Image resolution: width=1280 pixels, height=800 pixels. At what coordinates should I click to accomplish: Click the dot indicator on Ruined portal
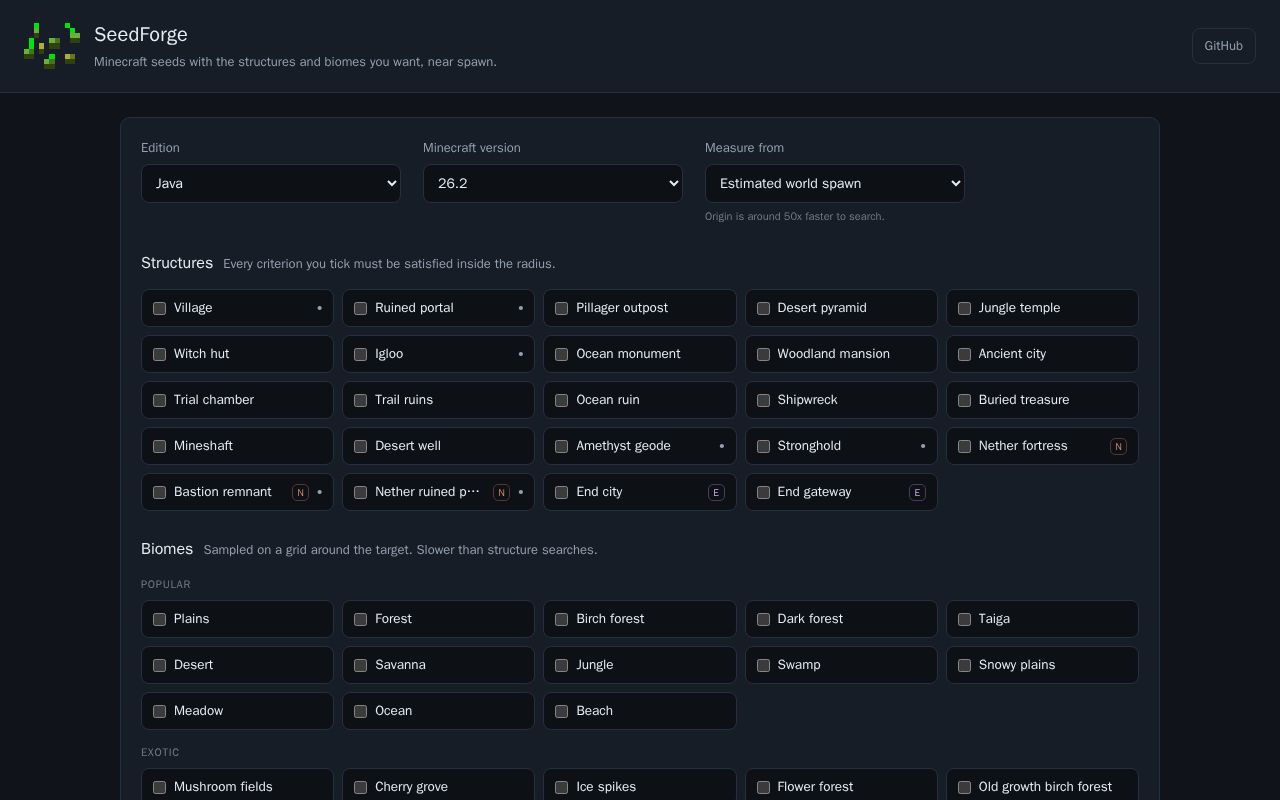point(520,308)
